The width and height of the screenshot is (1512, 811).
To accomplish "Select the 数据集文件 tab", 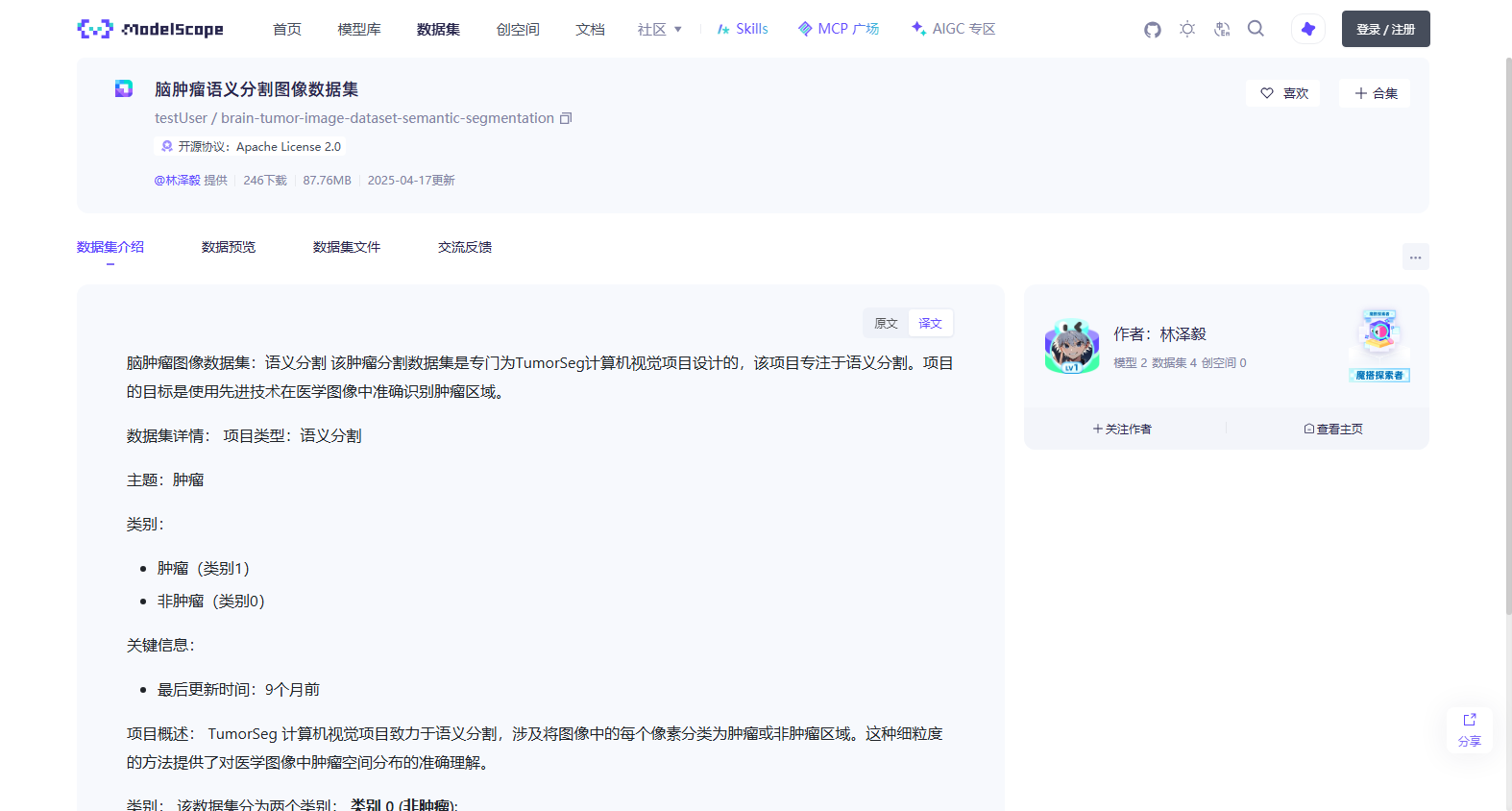I will click(347, 247).
